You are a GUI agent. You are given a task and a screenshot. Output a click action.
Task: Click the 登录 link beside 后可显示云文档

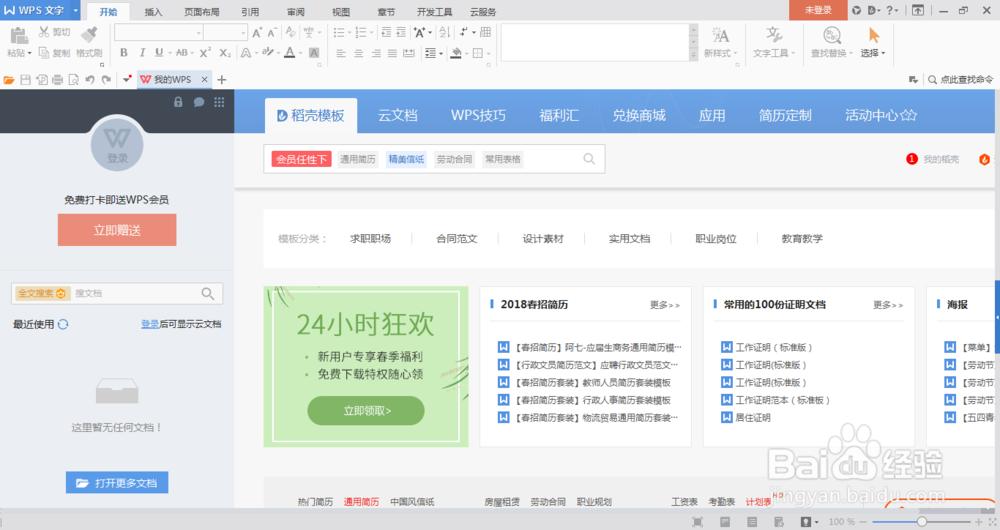click(150, 324)
